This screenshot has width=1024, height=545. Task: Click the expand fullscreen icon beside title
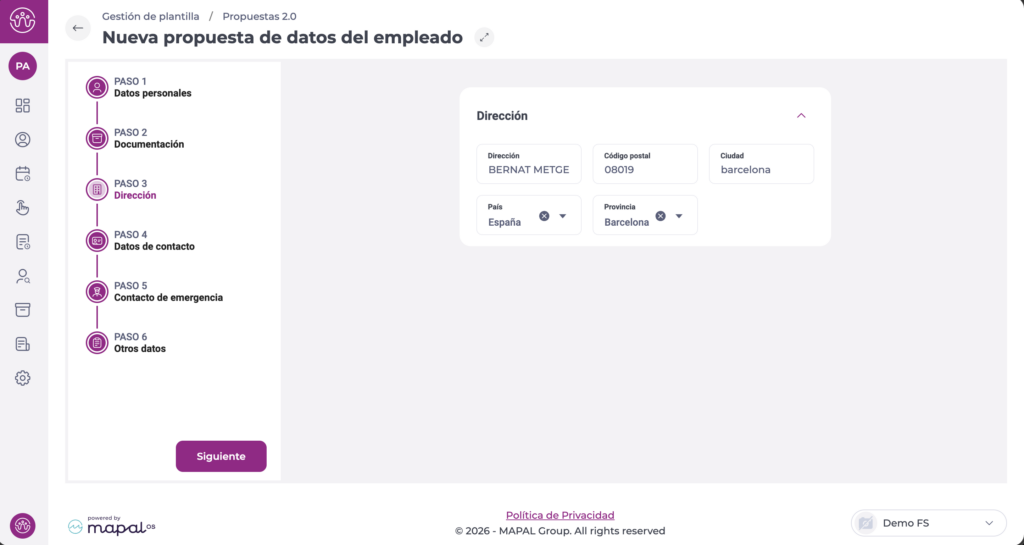coord(484,37)
